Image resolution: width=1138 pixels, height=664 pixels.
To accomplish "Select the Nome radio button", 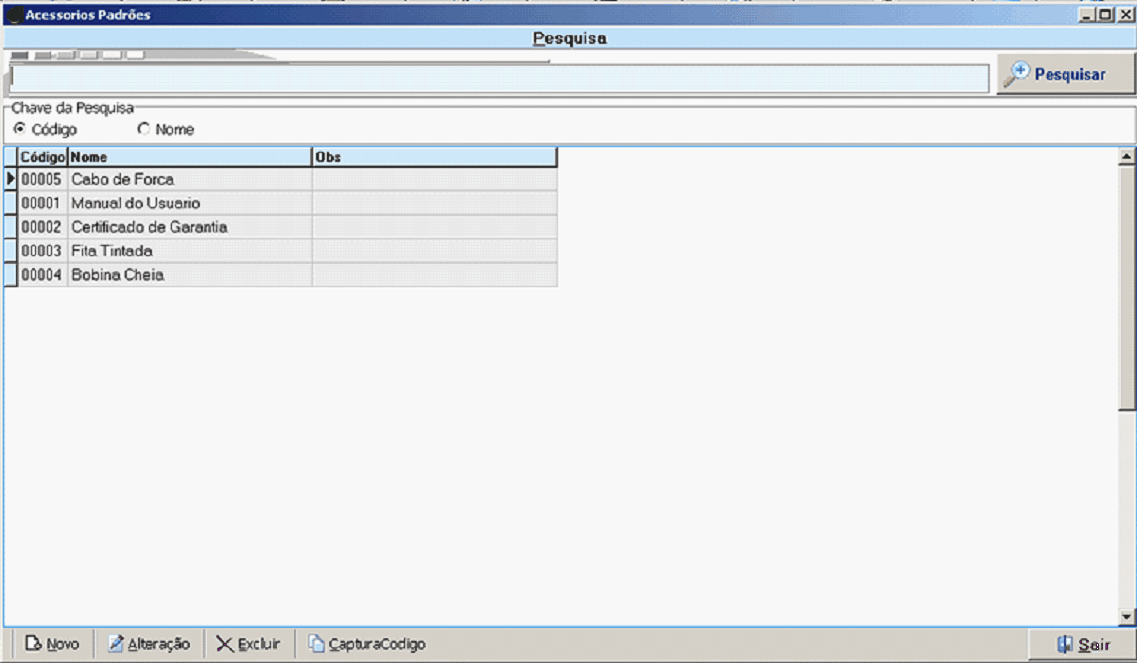I will [x=143, y=129].
